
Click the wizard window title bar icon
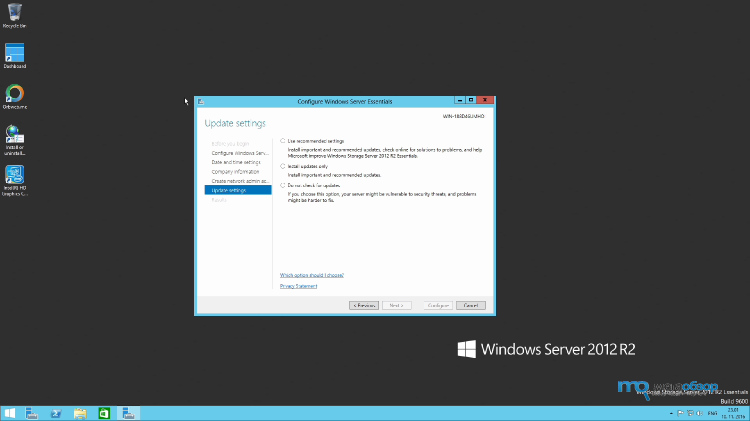coord(201,101)
